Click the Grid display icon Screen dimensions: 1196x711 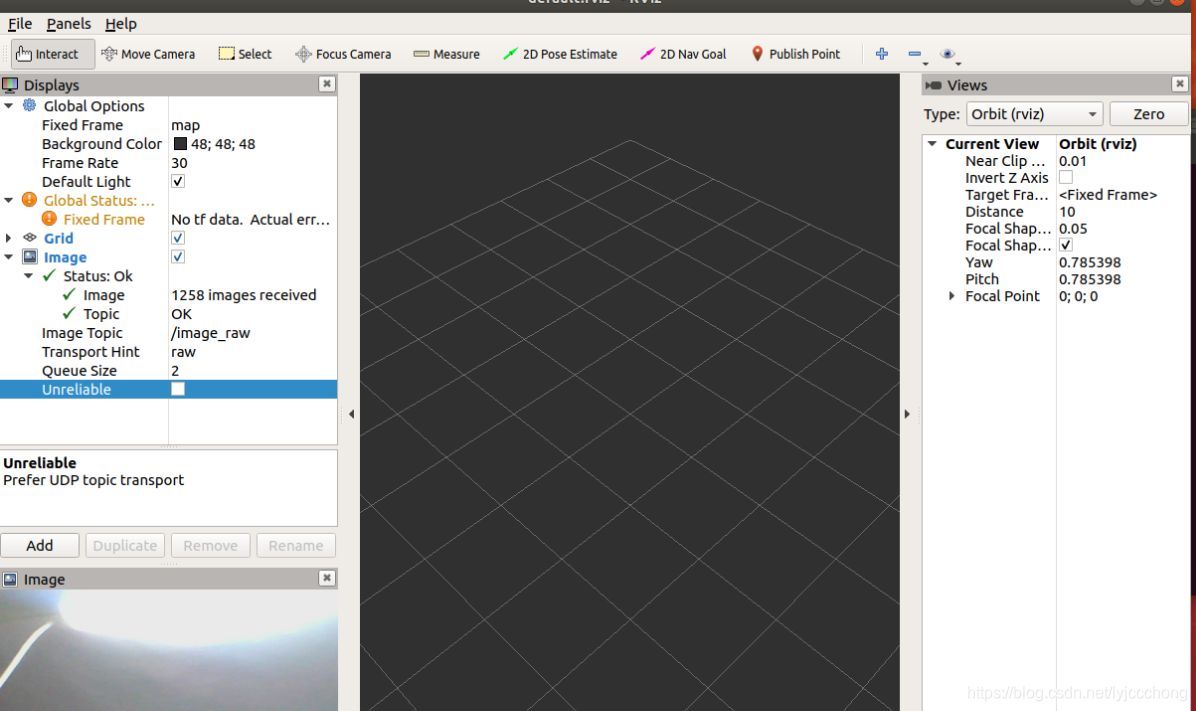point(30,238)
